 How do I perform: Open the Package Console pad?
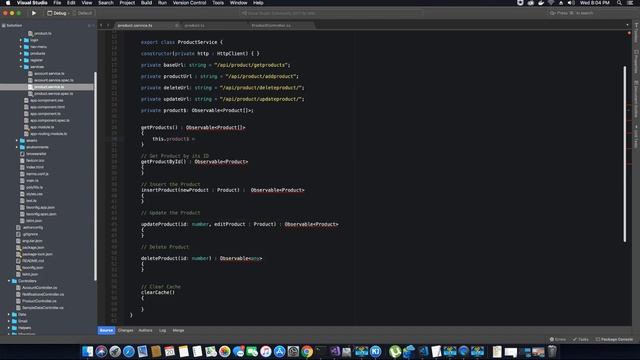[x=614, y=339]
